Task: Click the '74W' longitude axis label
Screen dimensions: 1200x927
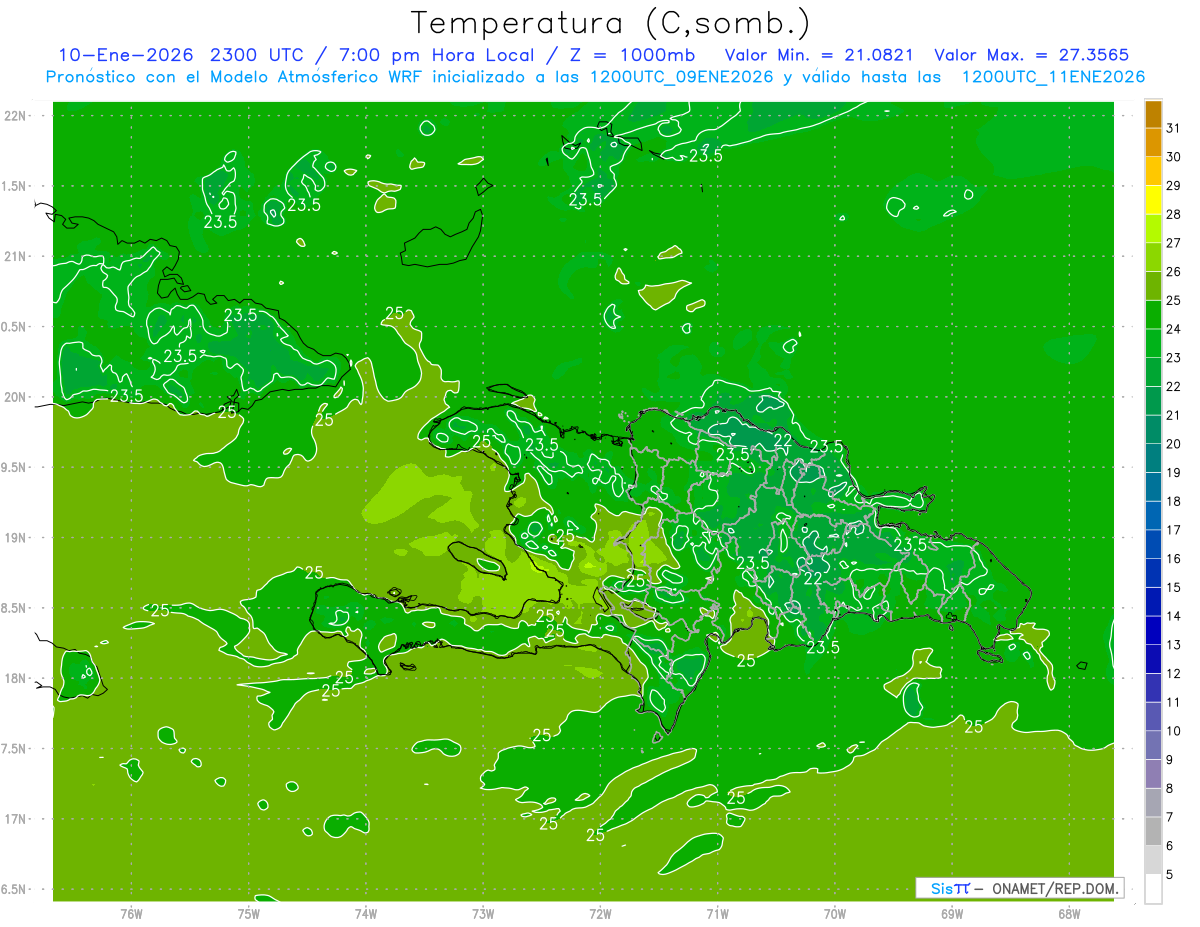Action: [x=365, y=913]
